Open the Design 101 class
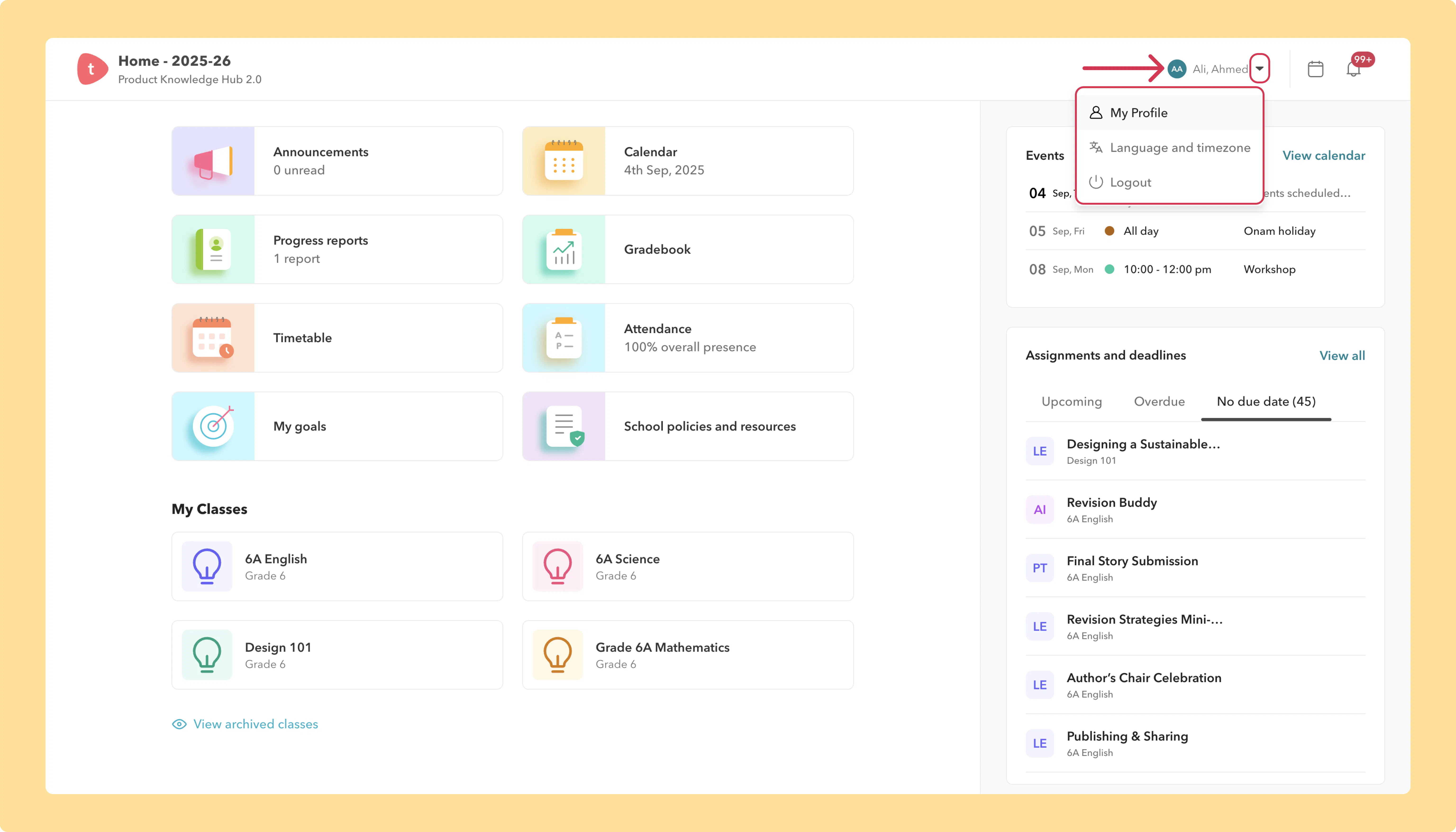This screenshot has width=1456, height=832. [x=337, y=655]
